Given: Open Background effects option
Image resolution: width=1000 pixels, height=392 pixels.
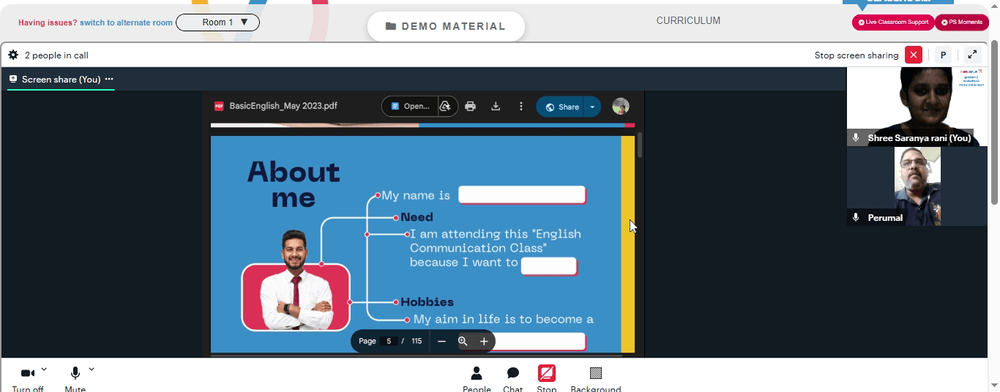Looking at the screenshot, I should click(596, 379).
